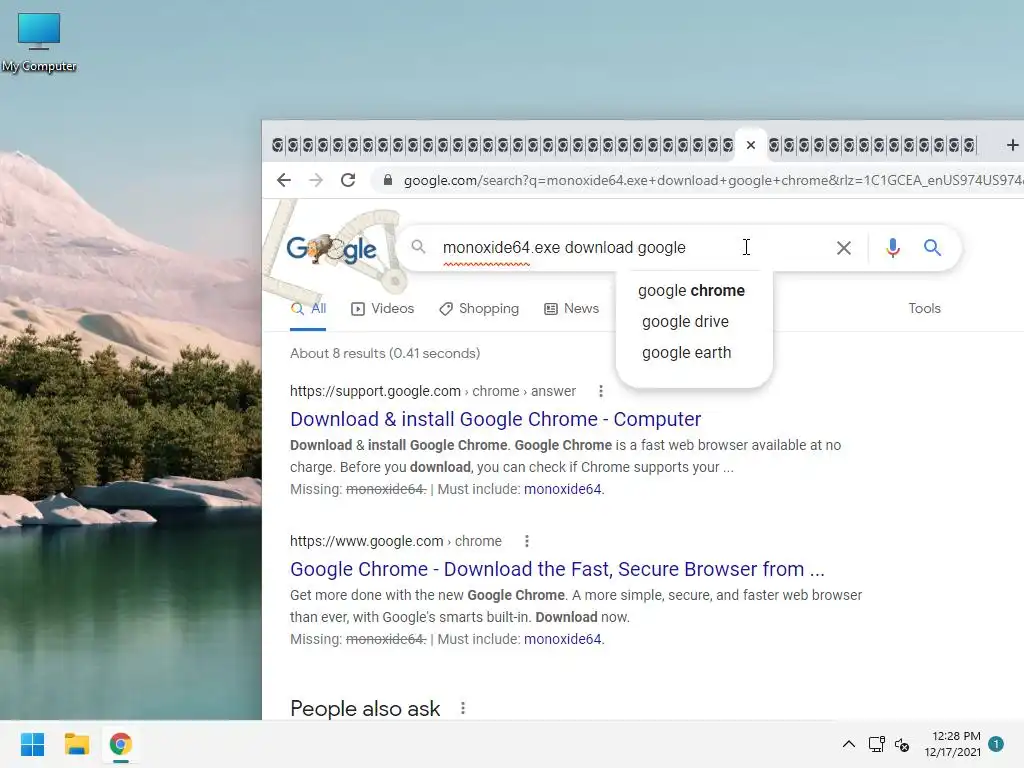The width and height of the screenshot is (1024, 768).
Task: Submit search with the blue magnifier icon
Action: pyautogui.click(x=932, y=248)
